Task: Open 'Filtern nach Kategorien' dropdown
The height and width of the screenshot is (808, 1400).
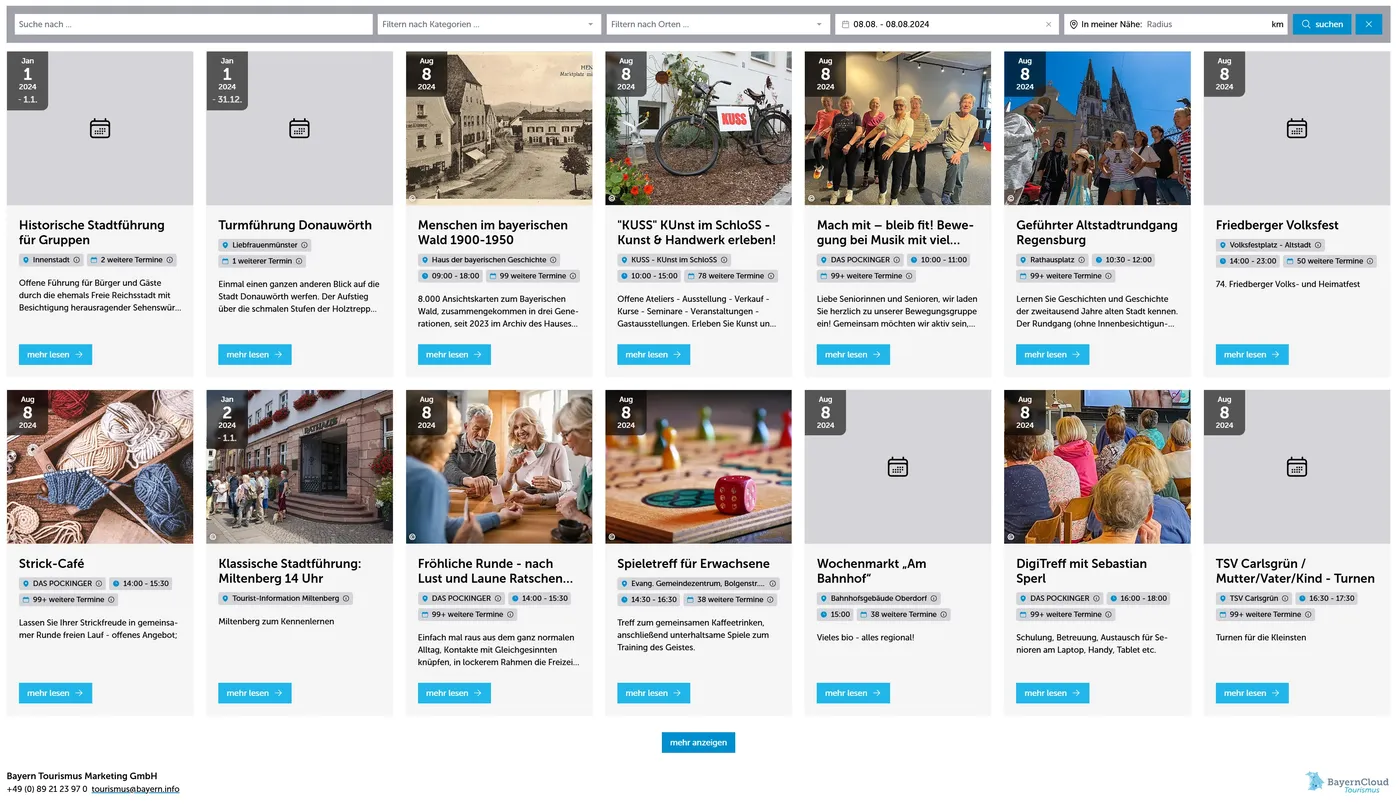Action: [x=488, y=24]
